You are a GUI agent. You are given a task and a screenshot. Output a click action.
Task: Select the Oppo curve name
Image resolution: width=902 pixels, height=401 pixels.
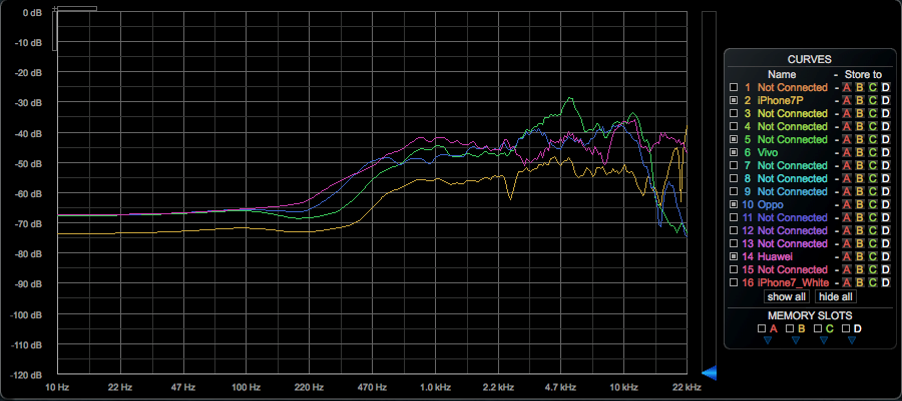(x=771, y=205)
